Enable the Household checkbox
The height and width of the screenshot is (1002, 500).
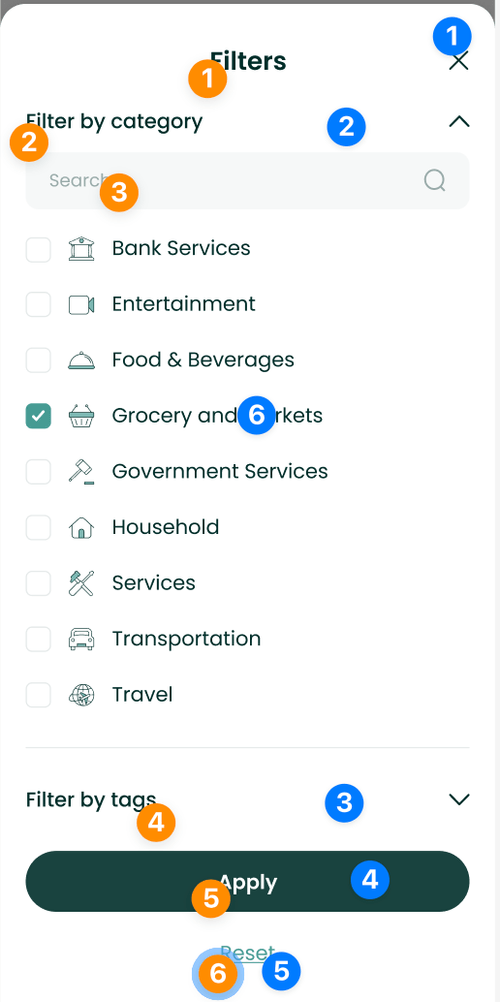pos(38,528)
